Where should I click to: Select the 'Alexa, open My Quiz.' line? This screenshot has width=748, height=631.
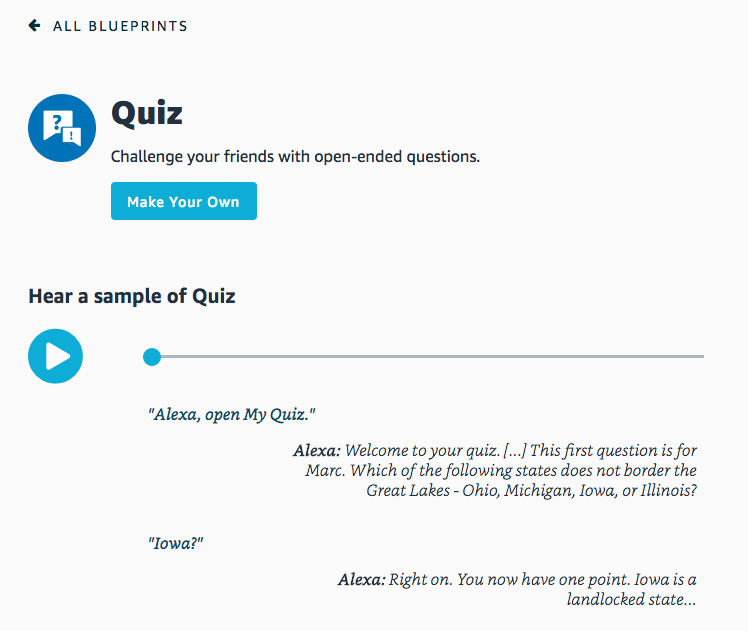pos(232,414)
